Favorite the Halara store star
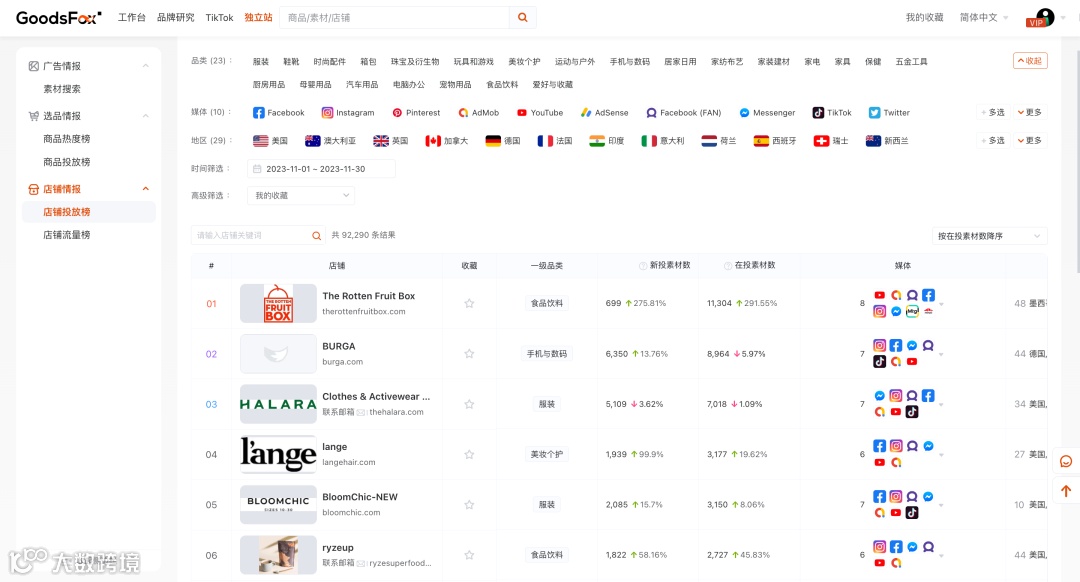The height and width of the screenshot is (582, 1080). (469, 404)
